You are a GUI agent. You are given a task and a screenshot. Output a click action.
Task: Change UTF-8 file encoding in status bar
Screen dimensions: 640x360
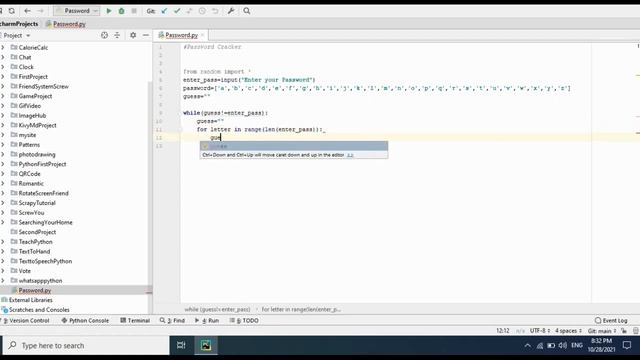pos(540,331)
